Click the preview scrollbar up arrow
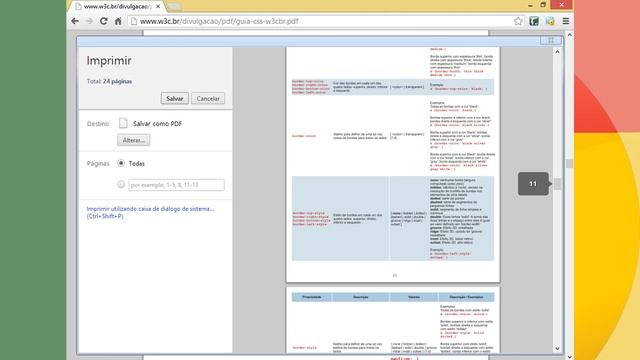The image size is (640, 360). tap(557, 52)
